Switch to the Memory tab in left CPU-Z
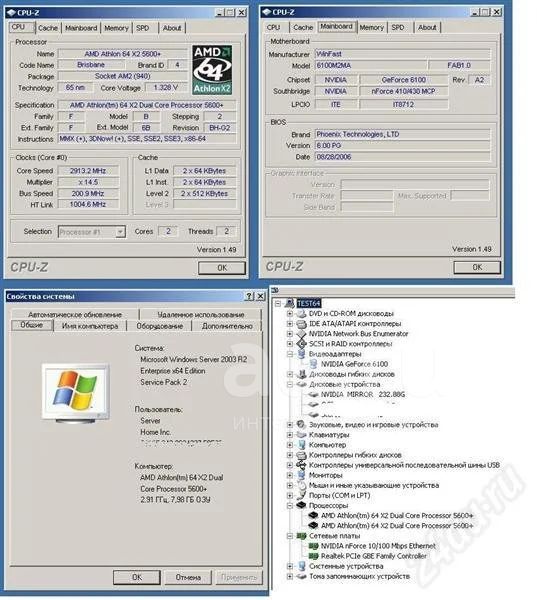 click(x=116, y=28)
